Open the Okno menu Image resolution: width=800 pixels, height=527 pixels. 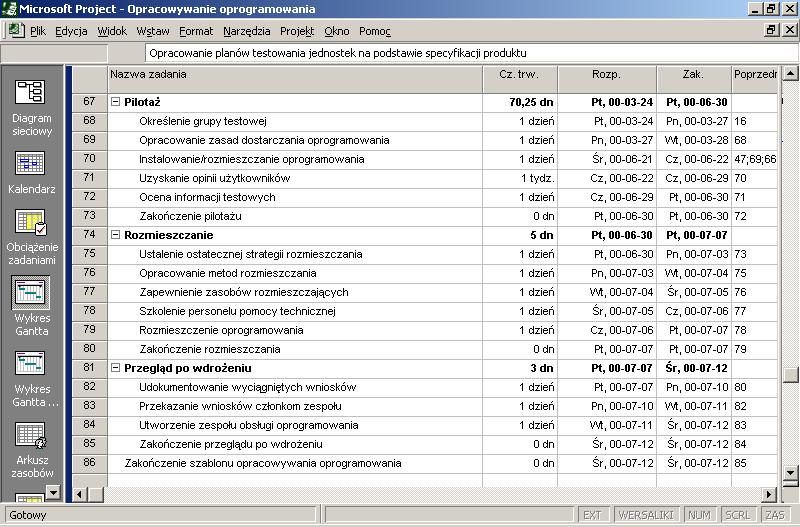(337, 32)
